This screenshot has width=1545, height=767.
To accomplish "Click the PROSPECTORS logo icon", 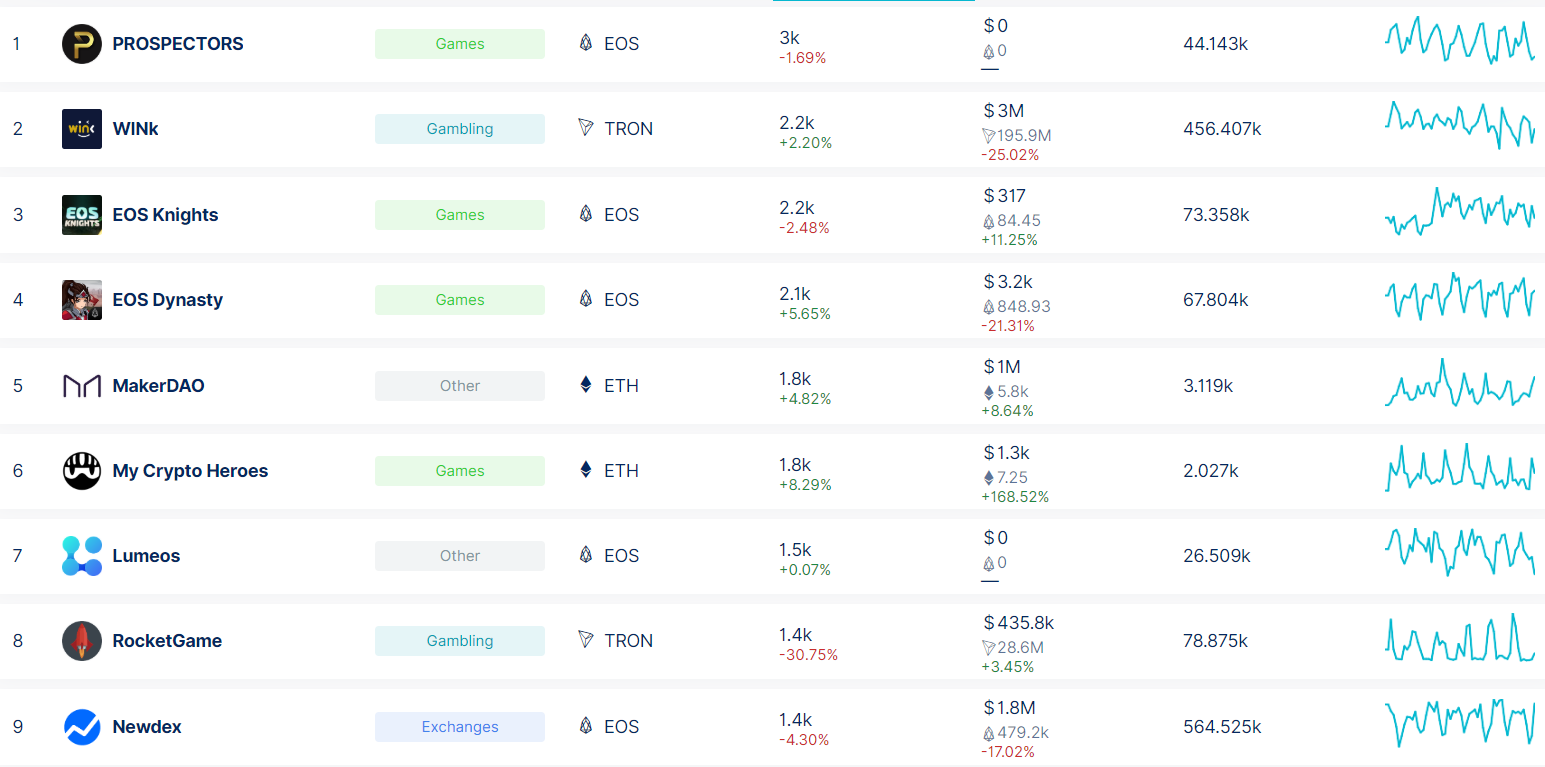I will click(x=81, y=44).
